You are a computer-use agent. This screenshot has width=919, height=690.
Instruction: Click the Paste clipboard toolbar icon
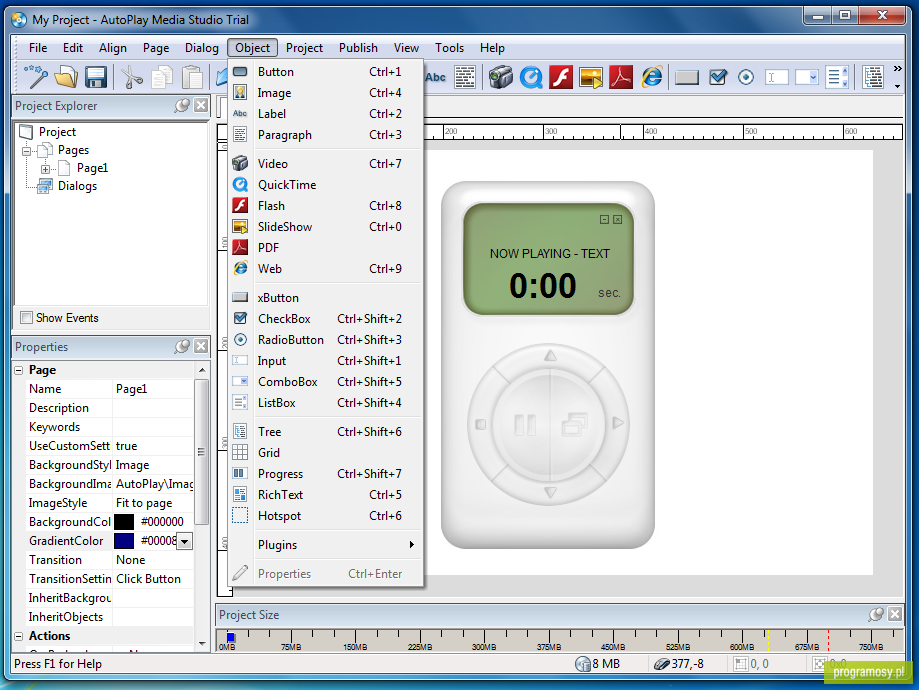pyautogui.click(x=192, y=77)
